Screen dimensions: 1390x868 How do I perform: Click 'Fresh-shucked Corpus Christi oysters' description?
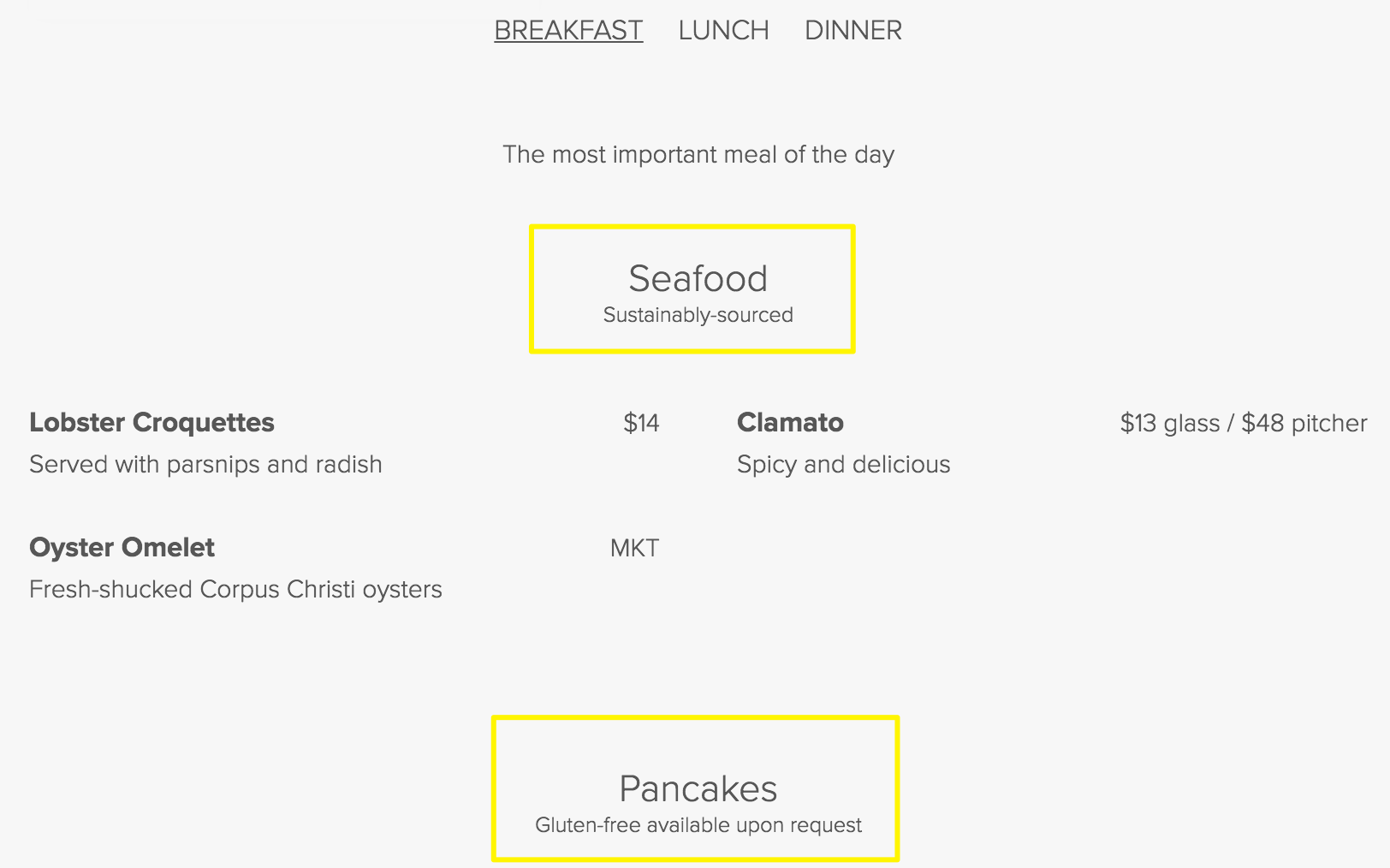tap(235, 589)
